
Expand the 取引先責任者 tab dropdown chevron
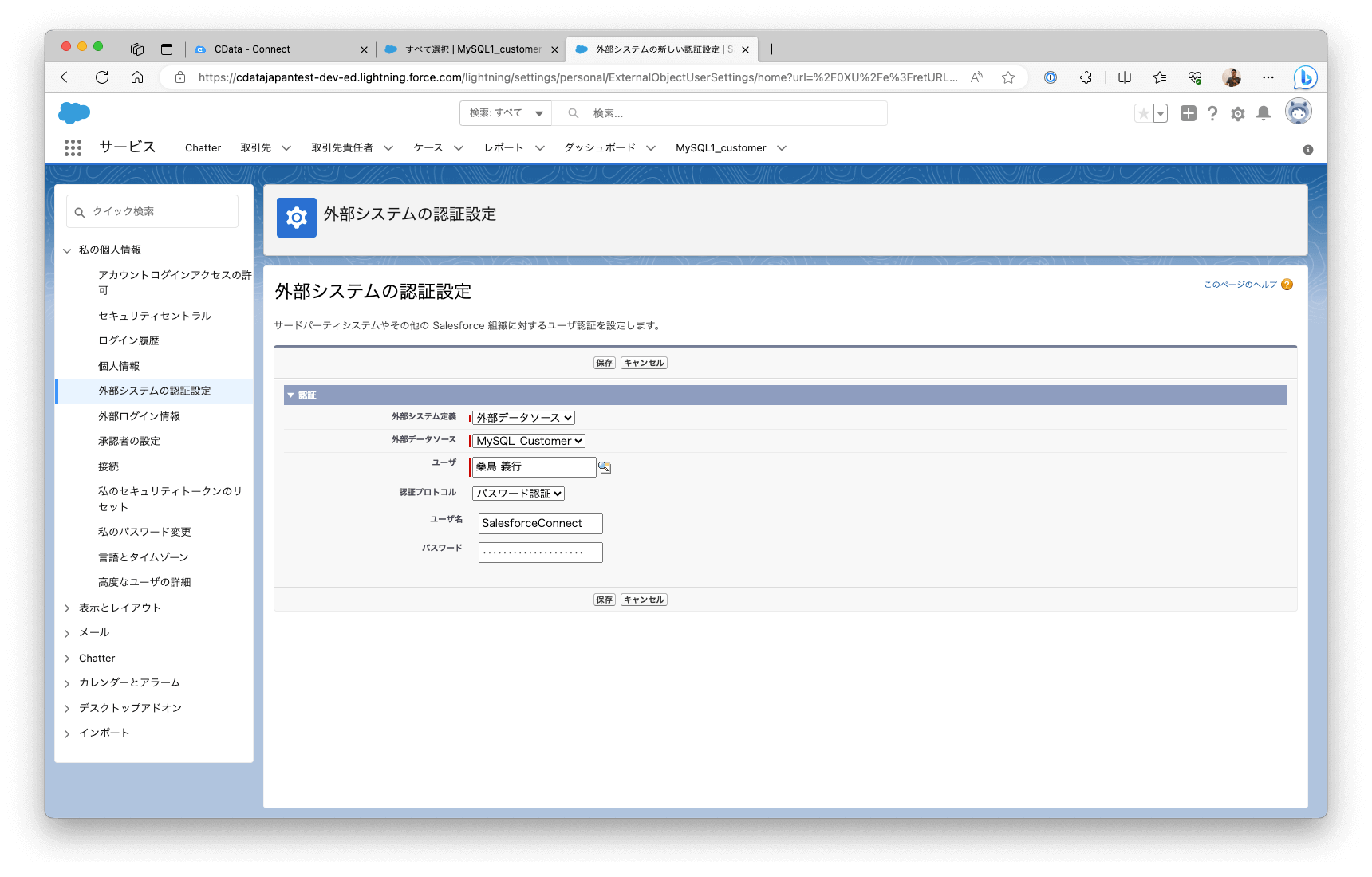pyautogui.click(x=388, y=148)
